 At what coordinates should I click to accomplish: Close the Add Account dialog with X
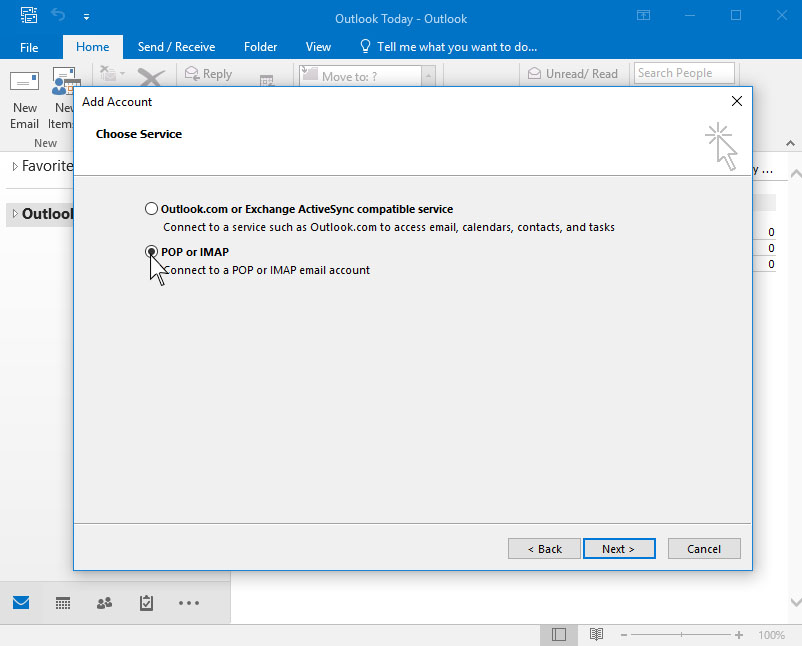point(737,101)
